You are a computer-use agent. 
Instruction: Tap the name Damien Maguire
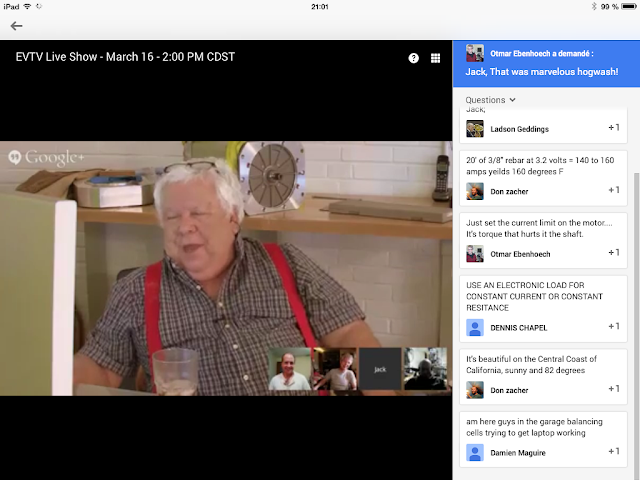518,453
